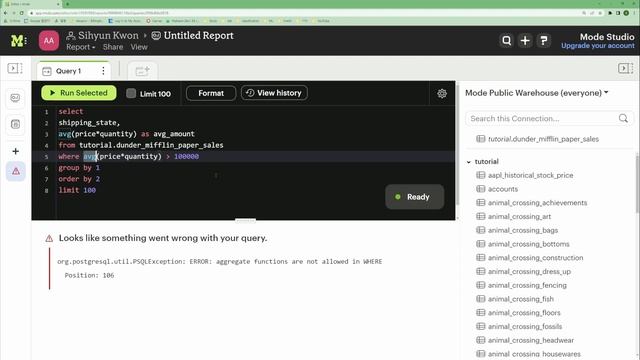640x360 pixels.
Task: Add a new query tab icon
Action: click(142, 71)
